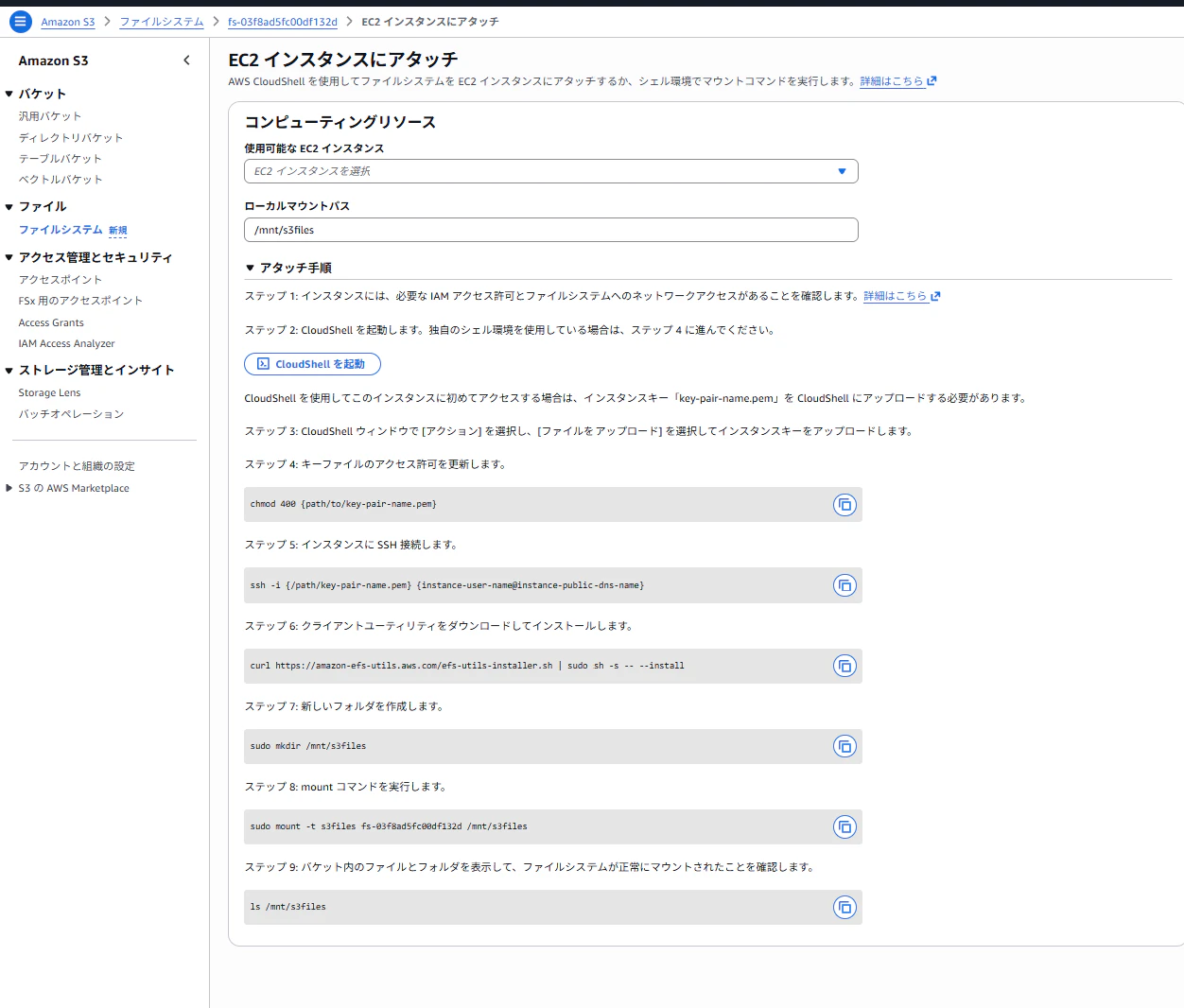Launch CloudShell with the CloudShell を起動 button
Screen dimensions: 1184x1008
(312, 364)
